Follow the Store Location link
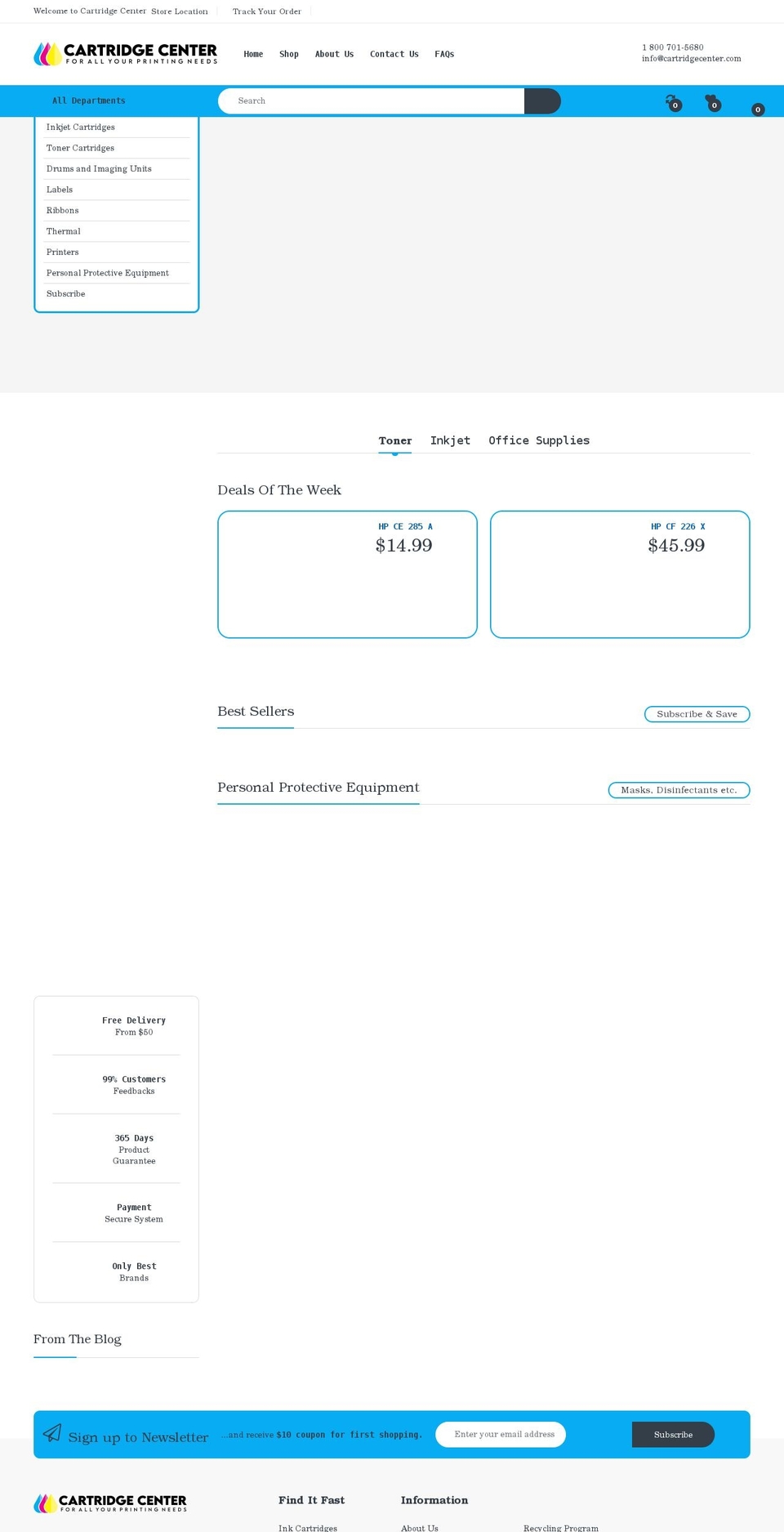Viewport: 784px width, 1532px height. tap(180, 11)
